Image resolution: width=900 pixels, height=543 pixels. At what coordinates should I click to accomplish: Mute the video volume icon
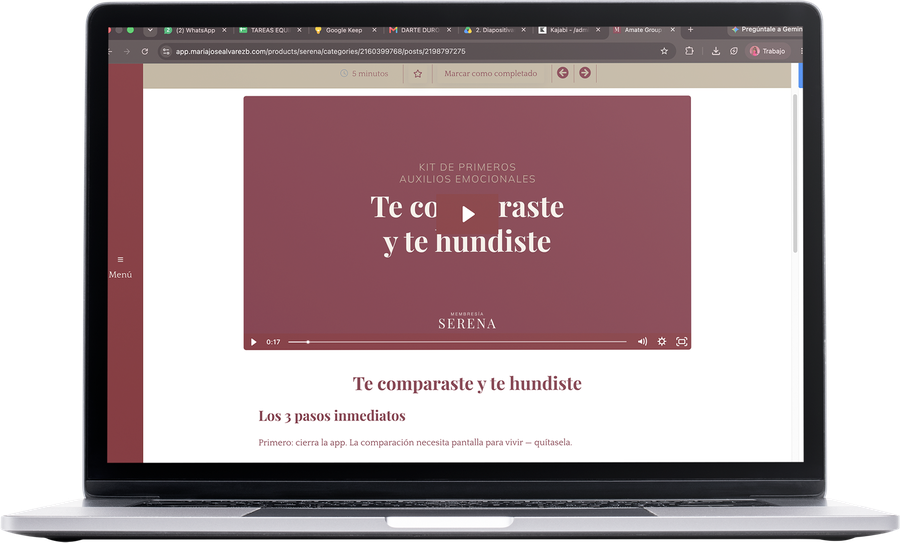pyautogui.click(x=642, y=342)
